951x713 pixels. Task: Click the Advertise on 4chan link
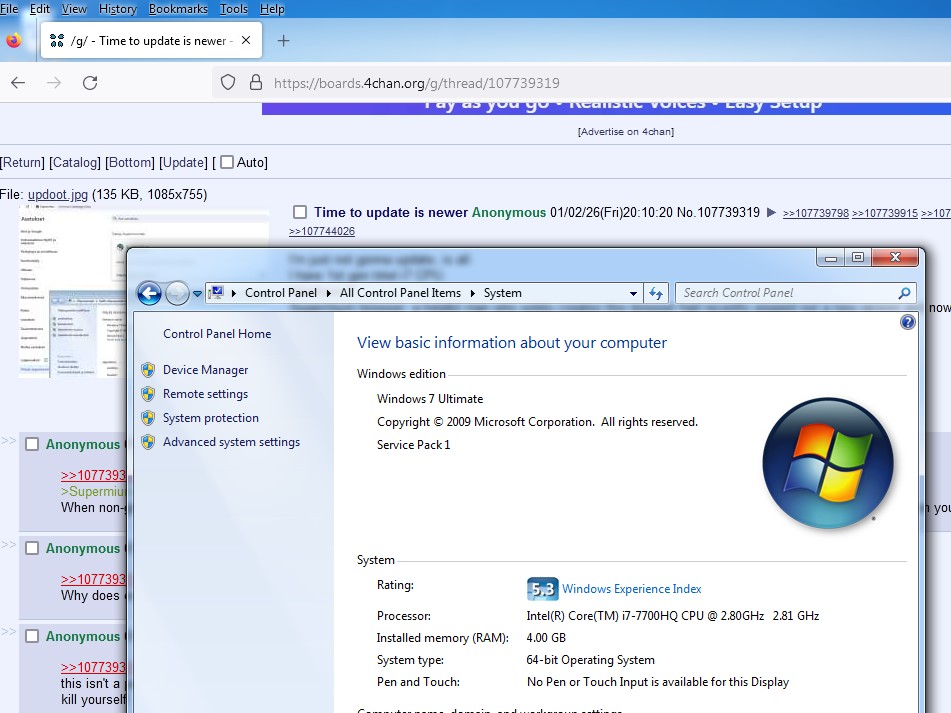[625, 132]
